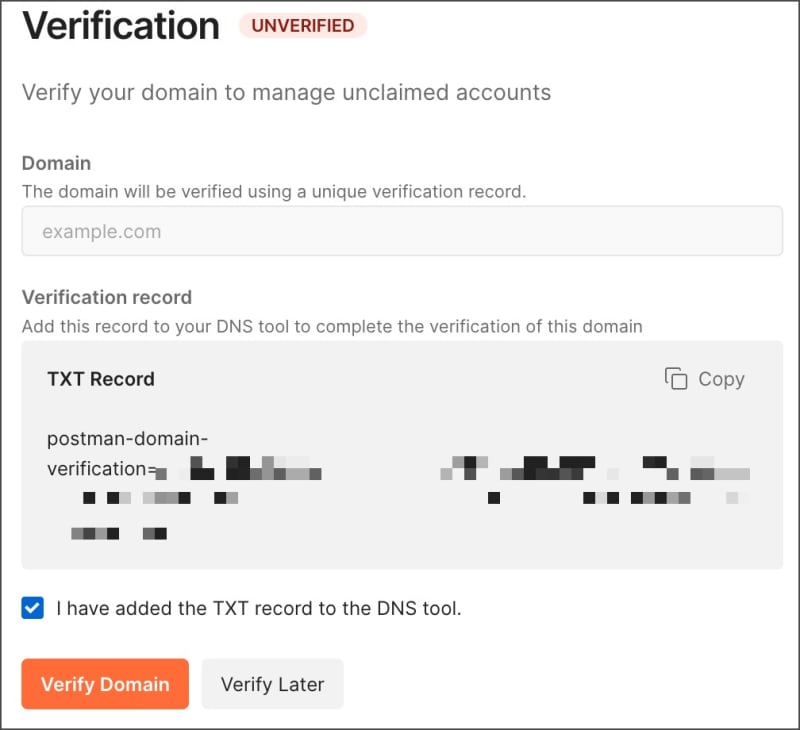Click the example.com domain input field
This screenshot has height=730, width=800.
coord(400,231)
